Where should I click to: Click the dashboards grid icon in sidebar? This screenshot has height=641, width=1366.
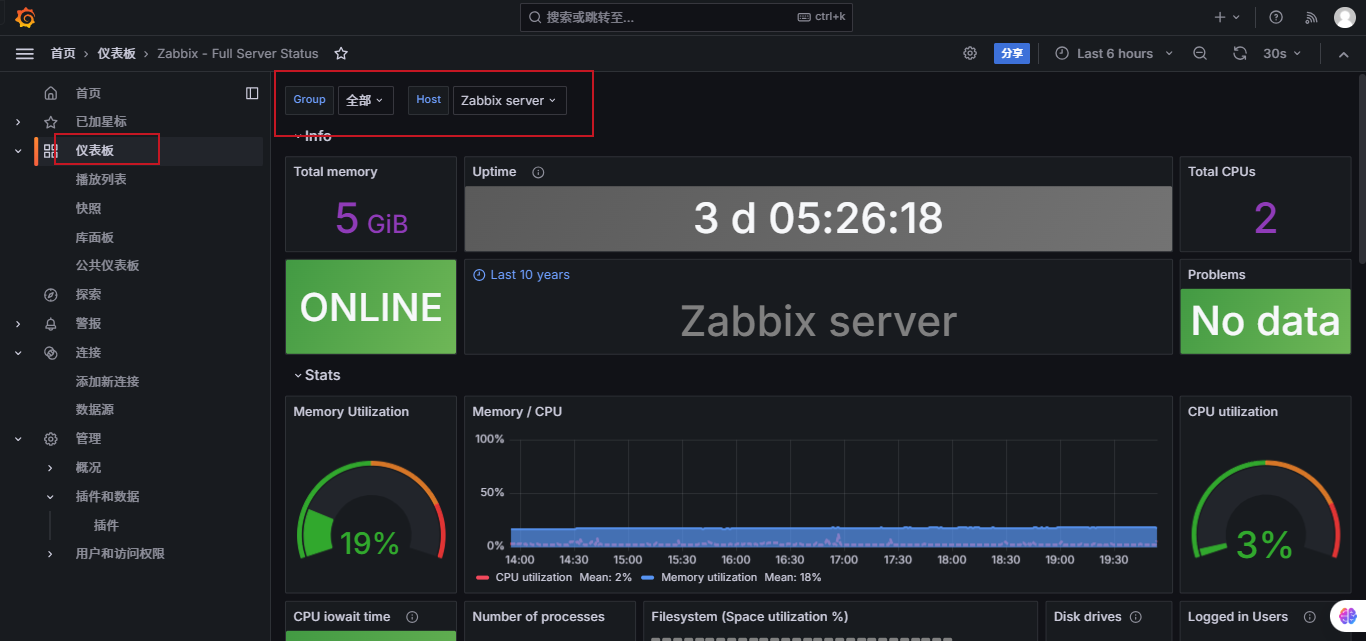(51, 151)
